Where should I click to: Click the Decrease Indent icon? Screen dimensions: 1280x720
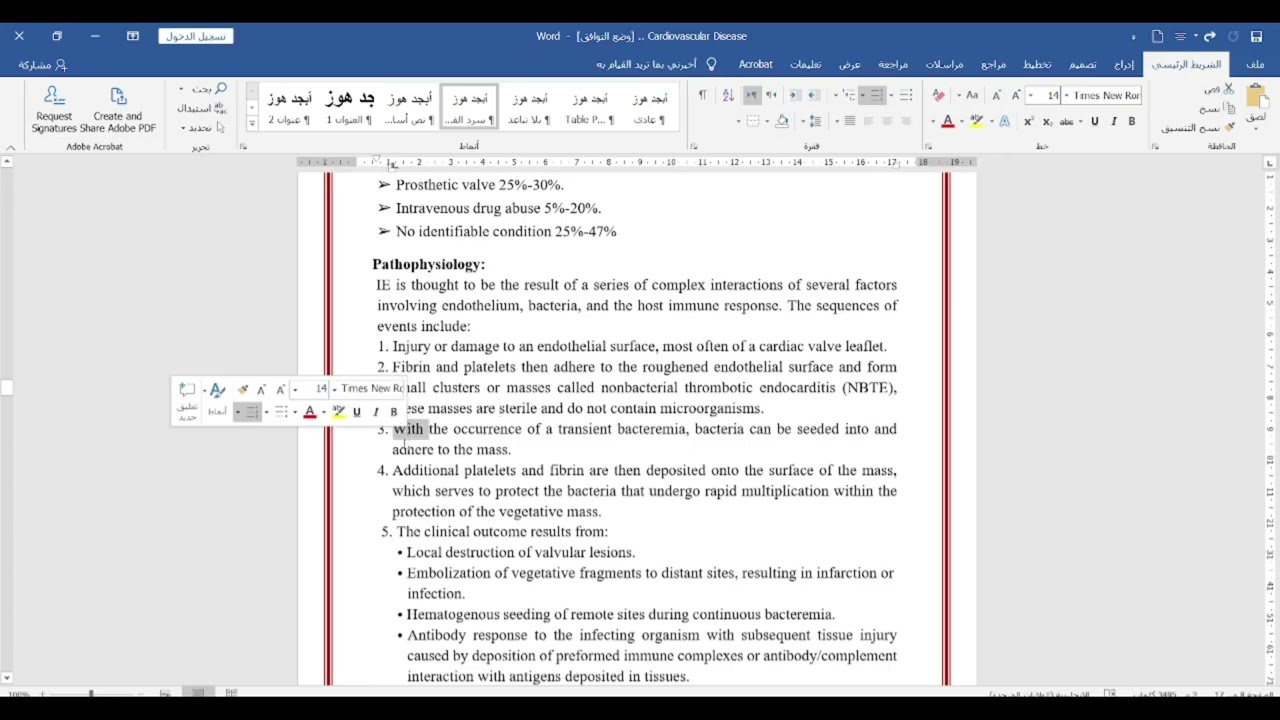[814, 95]
